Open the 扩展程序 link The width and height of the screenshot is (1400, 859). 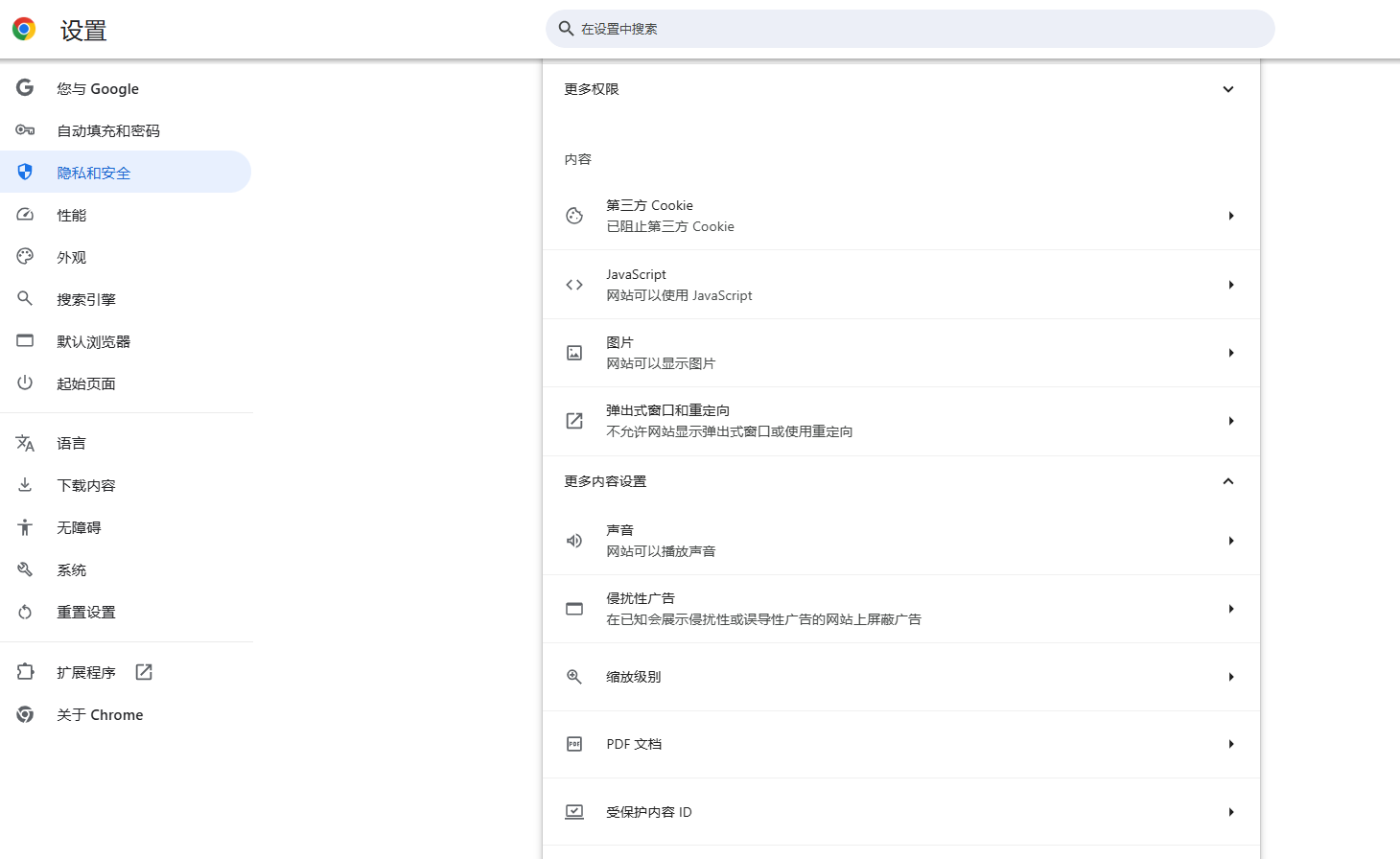click(126, 672)
